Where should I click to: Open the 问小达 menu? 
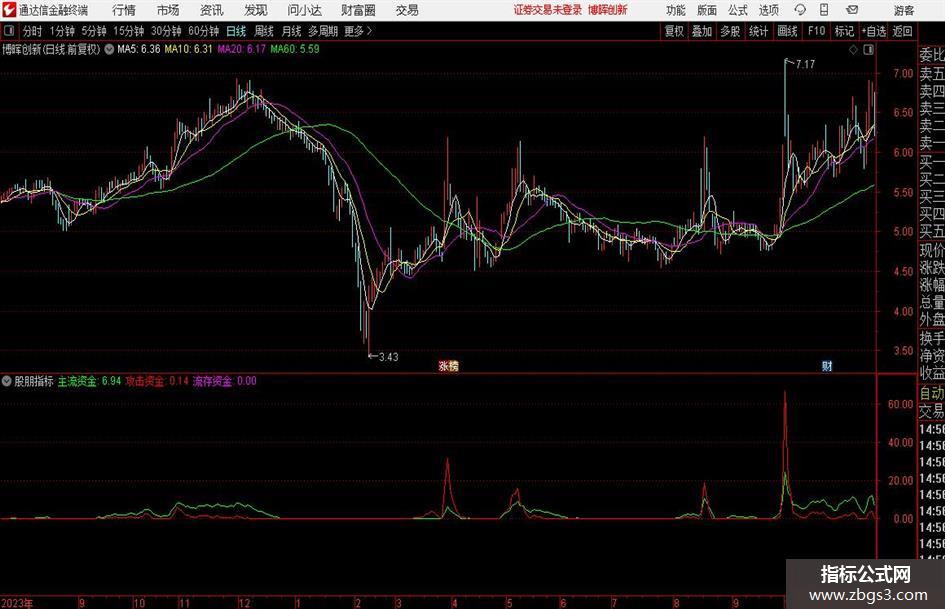(x=304, y=10)
